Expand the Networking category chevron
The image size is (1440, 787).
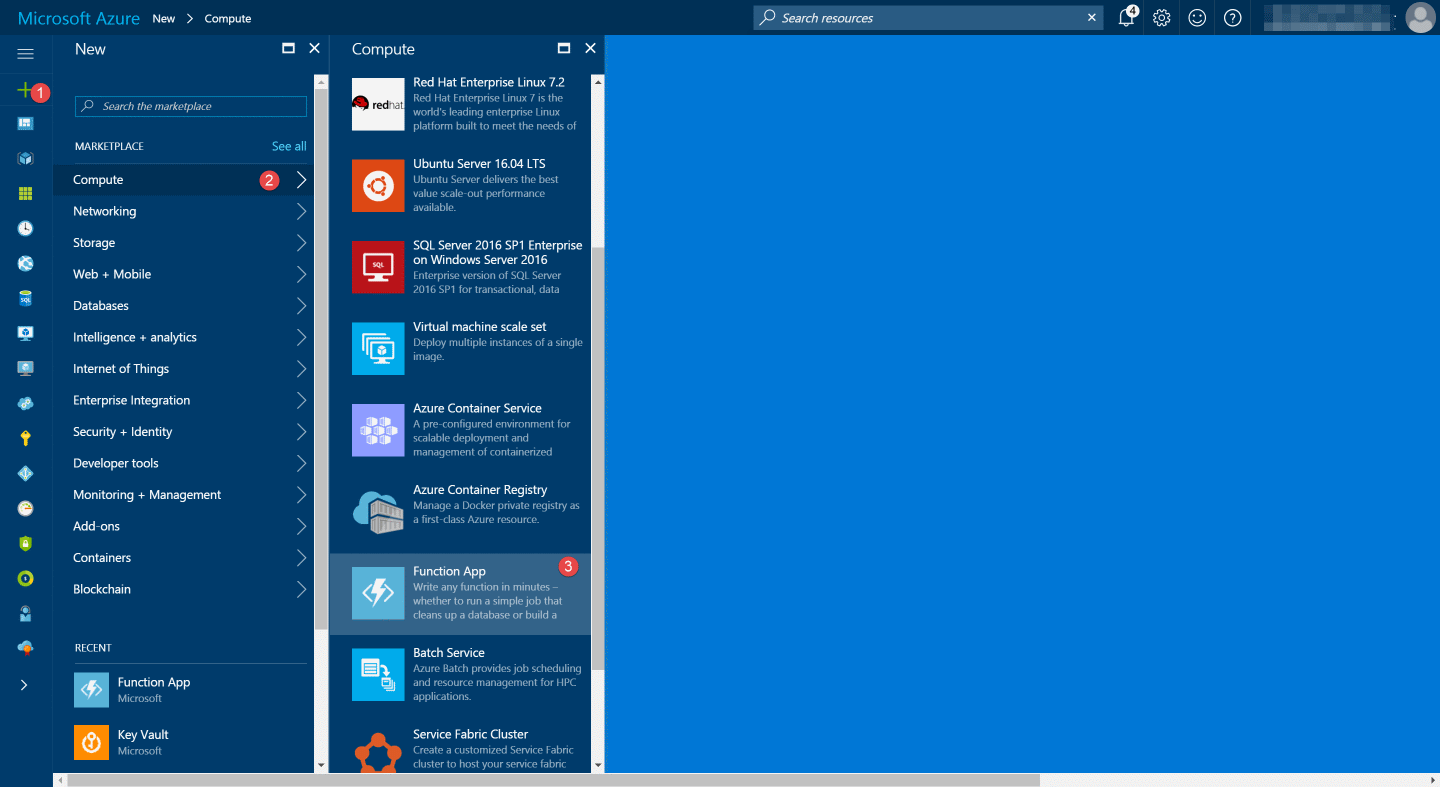pyautogui.click(x=301, y=211)
